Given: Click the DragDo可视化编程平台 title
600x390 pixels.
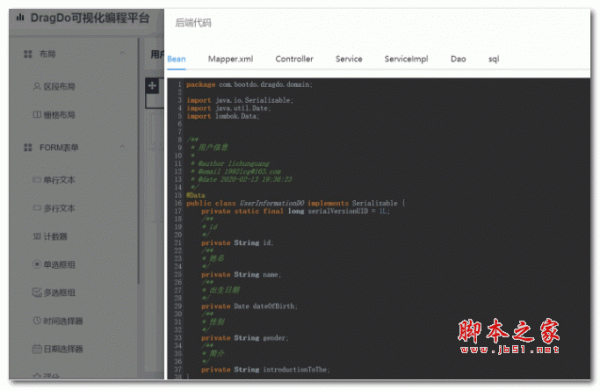Looking at the screenshot, I should point(90,18).
